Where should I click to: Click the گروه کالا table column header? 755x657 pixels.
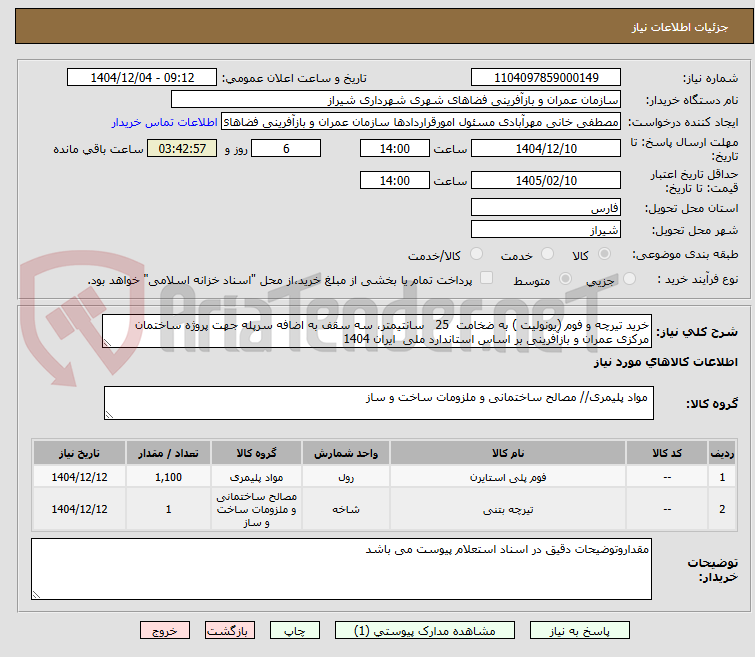click(x=256, y=453)
